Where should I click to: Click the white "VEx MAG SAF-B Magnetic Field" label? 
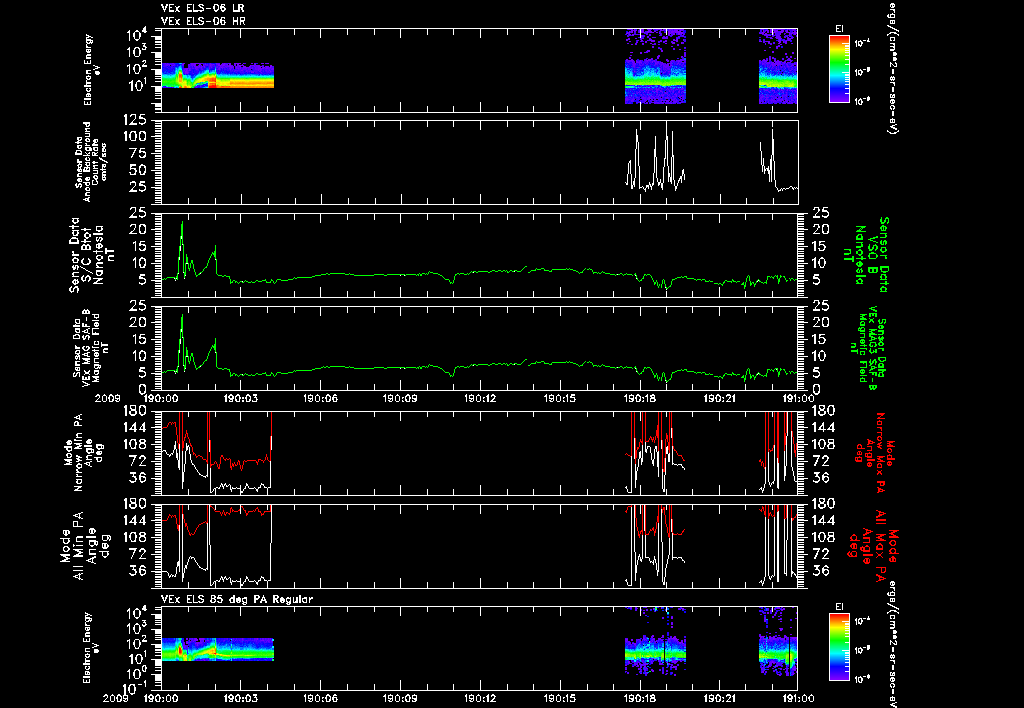[91, 347]
